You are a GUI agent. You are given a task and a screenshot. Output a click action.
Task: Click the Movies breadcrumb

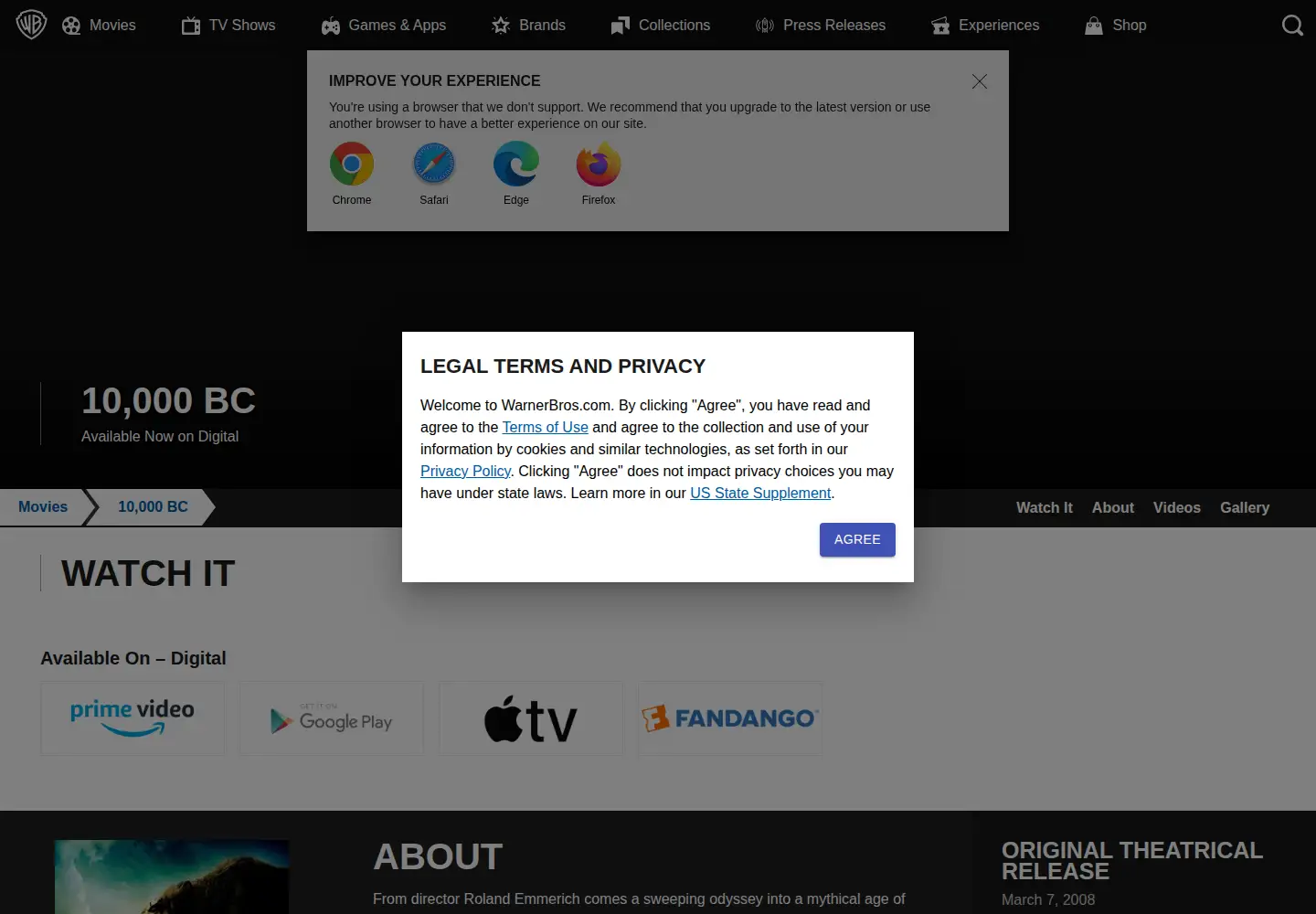(43, 507)
